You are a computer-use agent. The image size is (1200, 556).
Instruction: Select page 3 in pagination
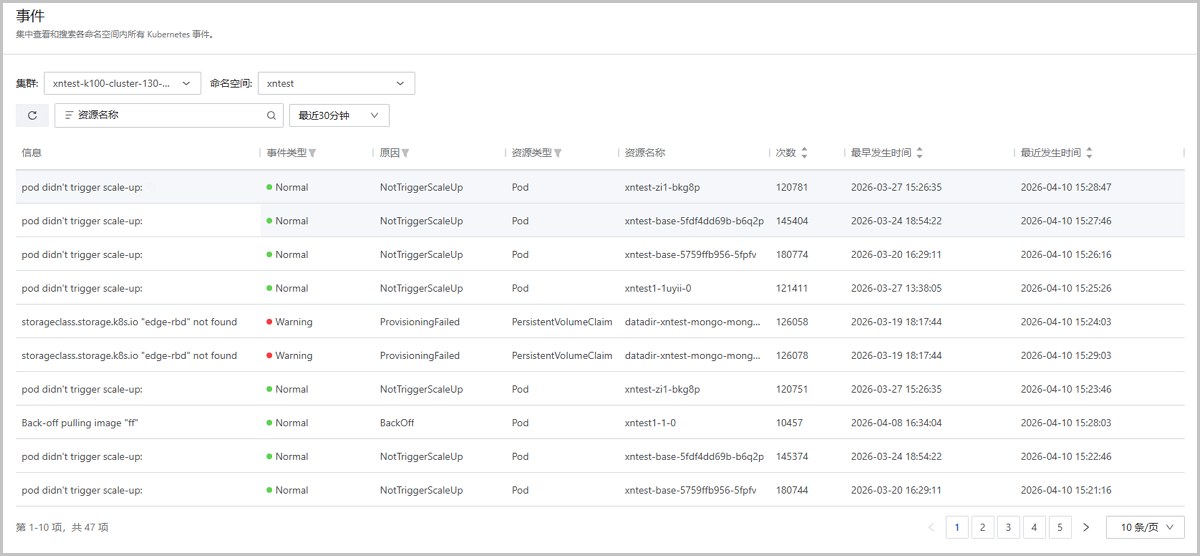click(1008, 527)
